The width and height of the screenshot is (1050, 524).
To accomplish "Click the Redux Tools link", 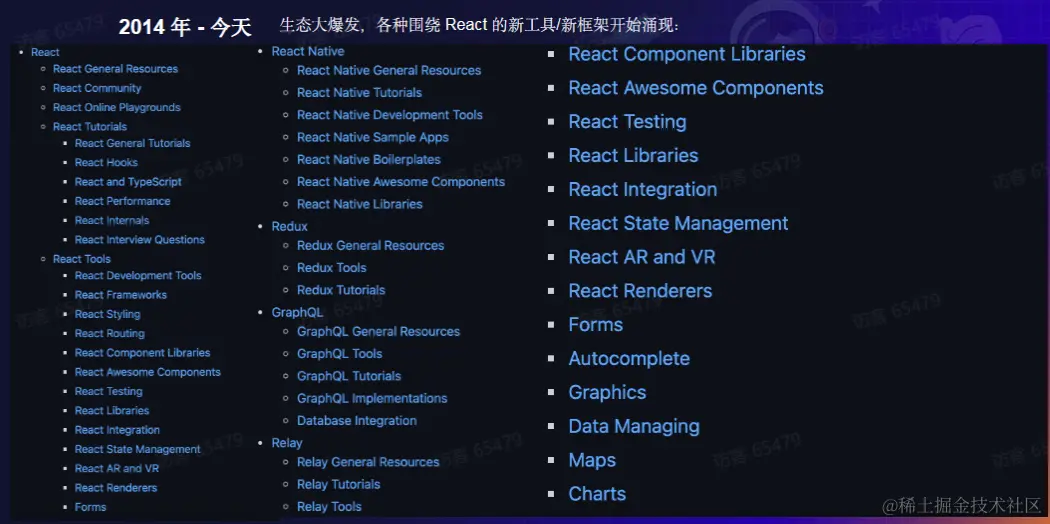I will coord(331,268).
